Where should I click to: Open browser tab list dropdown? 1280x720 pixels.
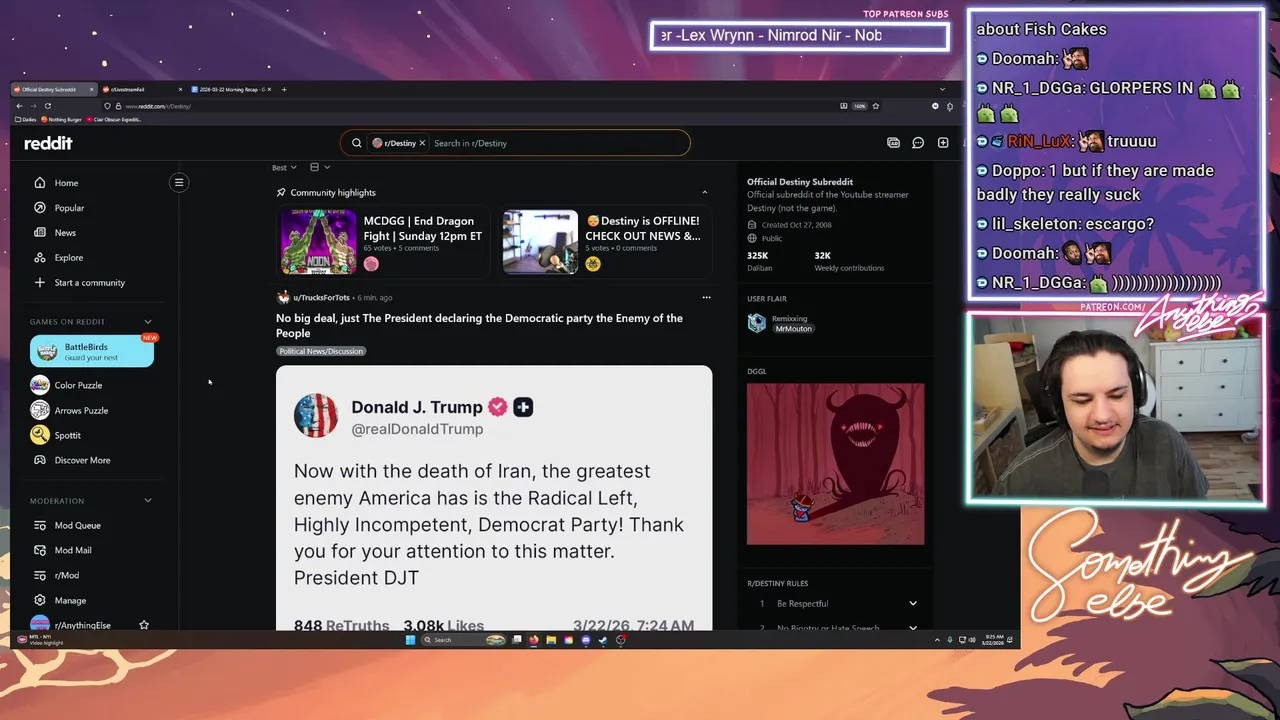(942, 89)
